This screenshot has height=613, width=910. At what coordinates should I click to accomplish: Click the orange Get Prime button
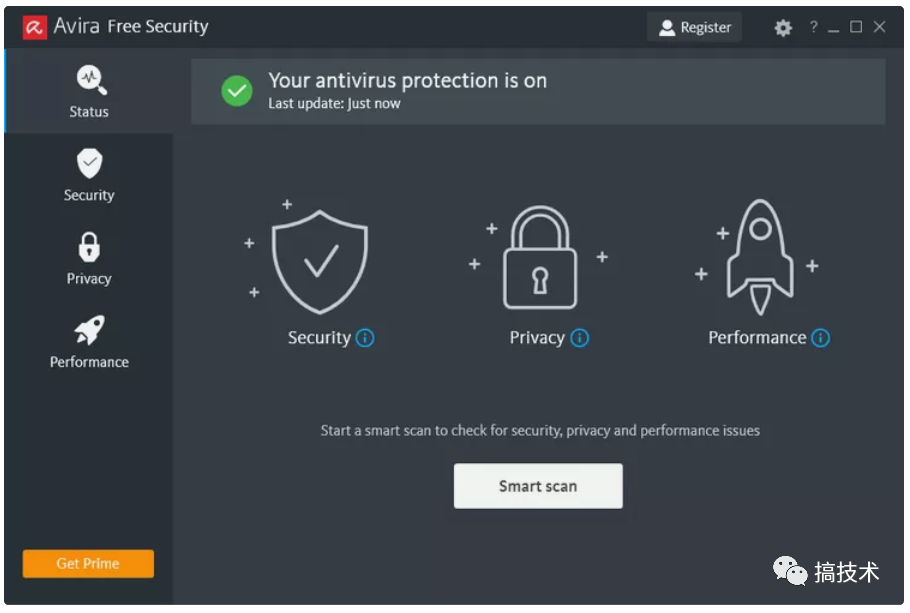click(x=88, y=563)
